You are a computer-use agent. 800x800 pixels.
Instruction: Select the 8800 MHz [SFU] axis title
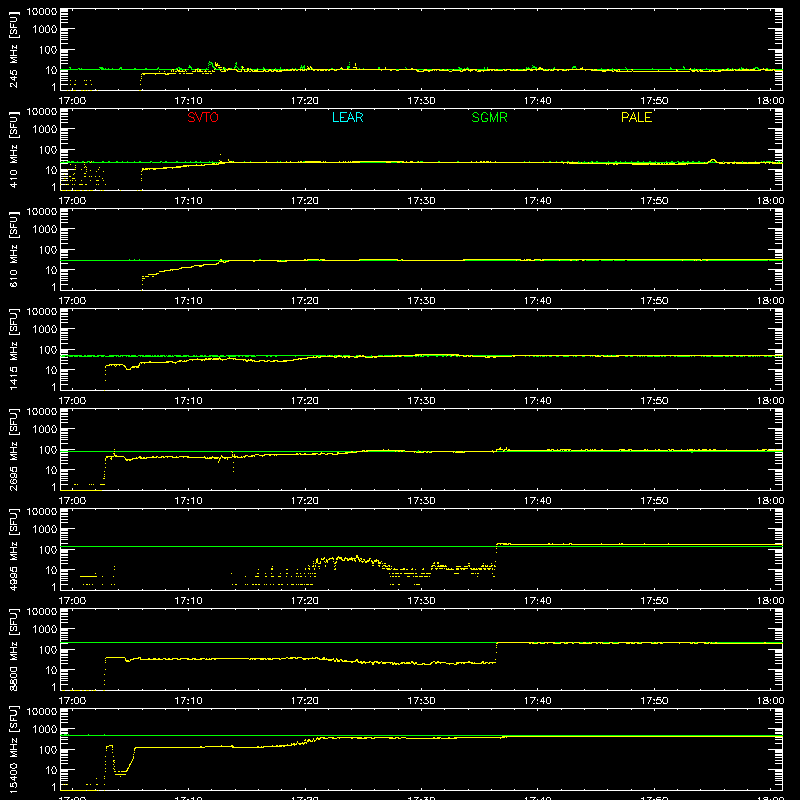coord(14,649)
